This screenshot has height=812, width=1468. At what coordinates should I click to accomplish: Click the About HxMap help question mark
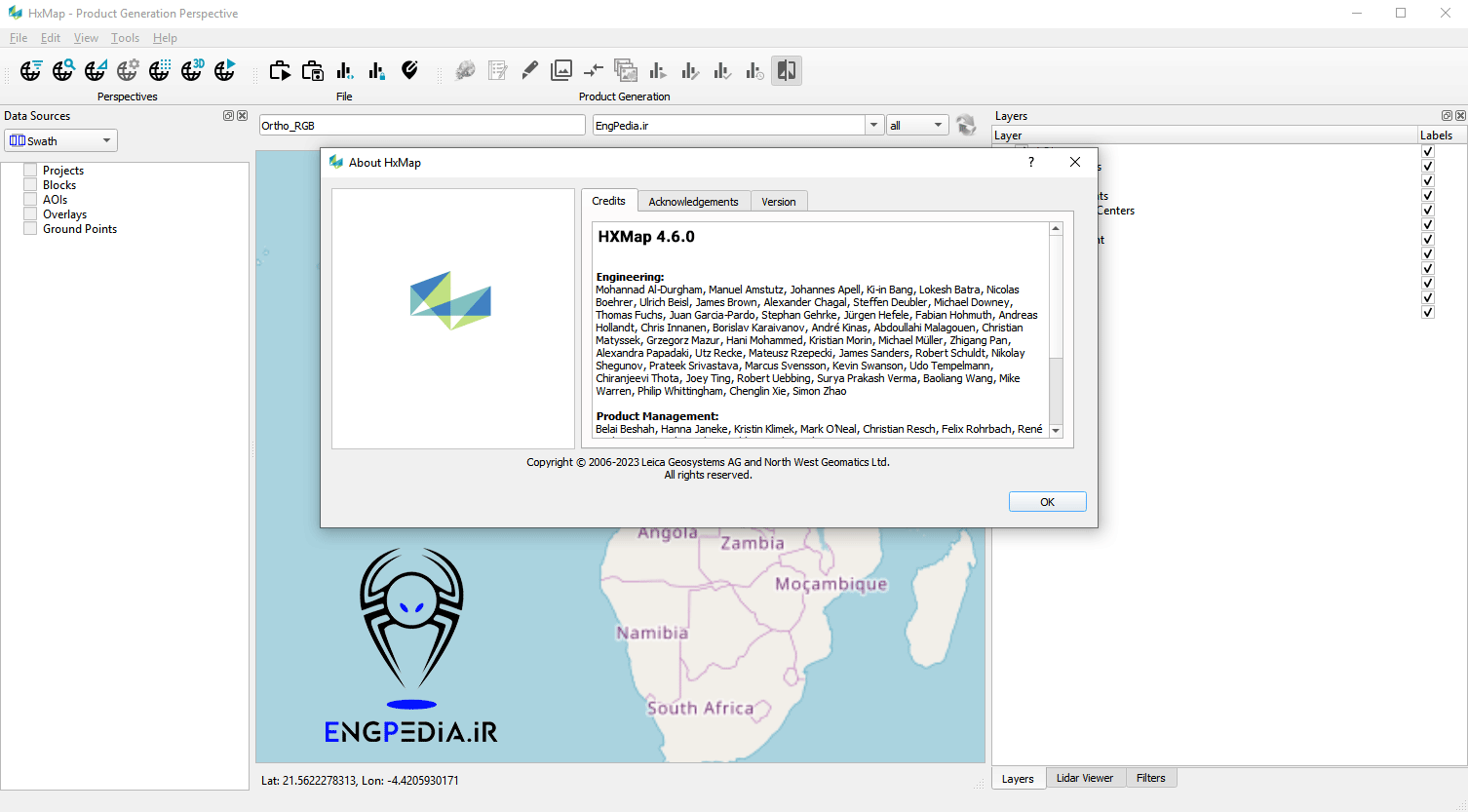click(1031, 162)
